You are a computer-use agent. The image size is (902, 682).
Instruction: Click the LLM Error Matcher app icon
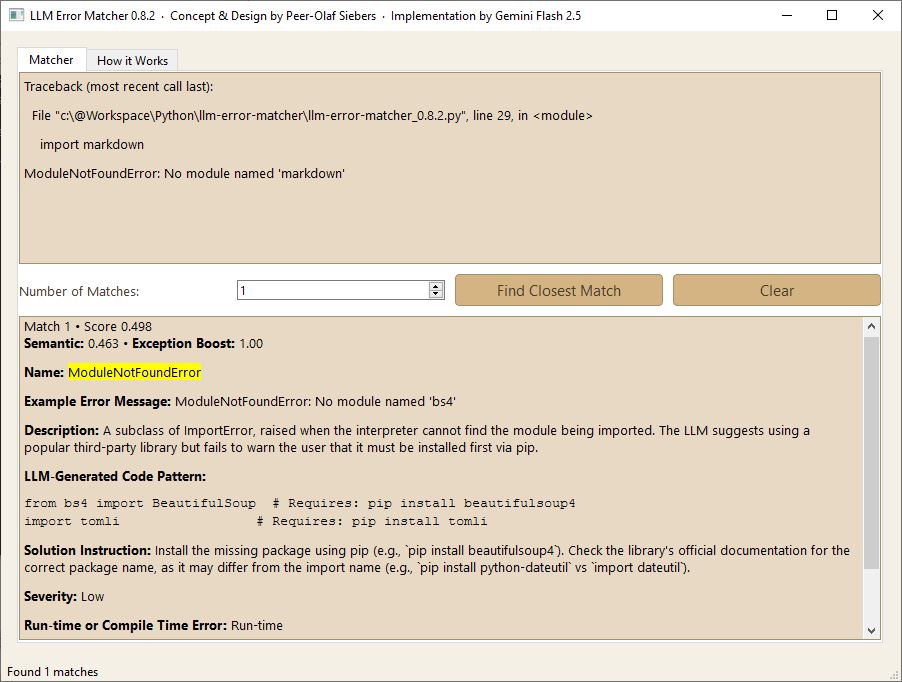coord(16,16)
